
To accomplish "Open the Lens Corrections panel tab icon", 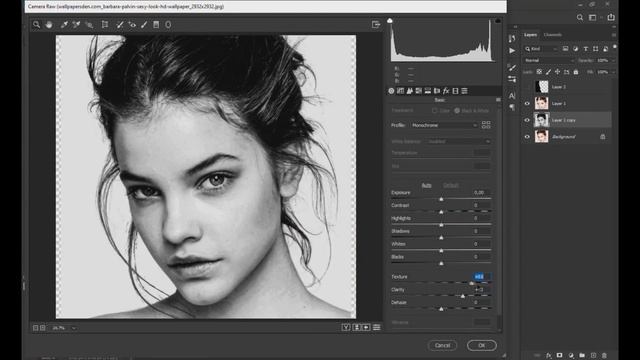I will [x=437, y=91].
